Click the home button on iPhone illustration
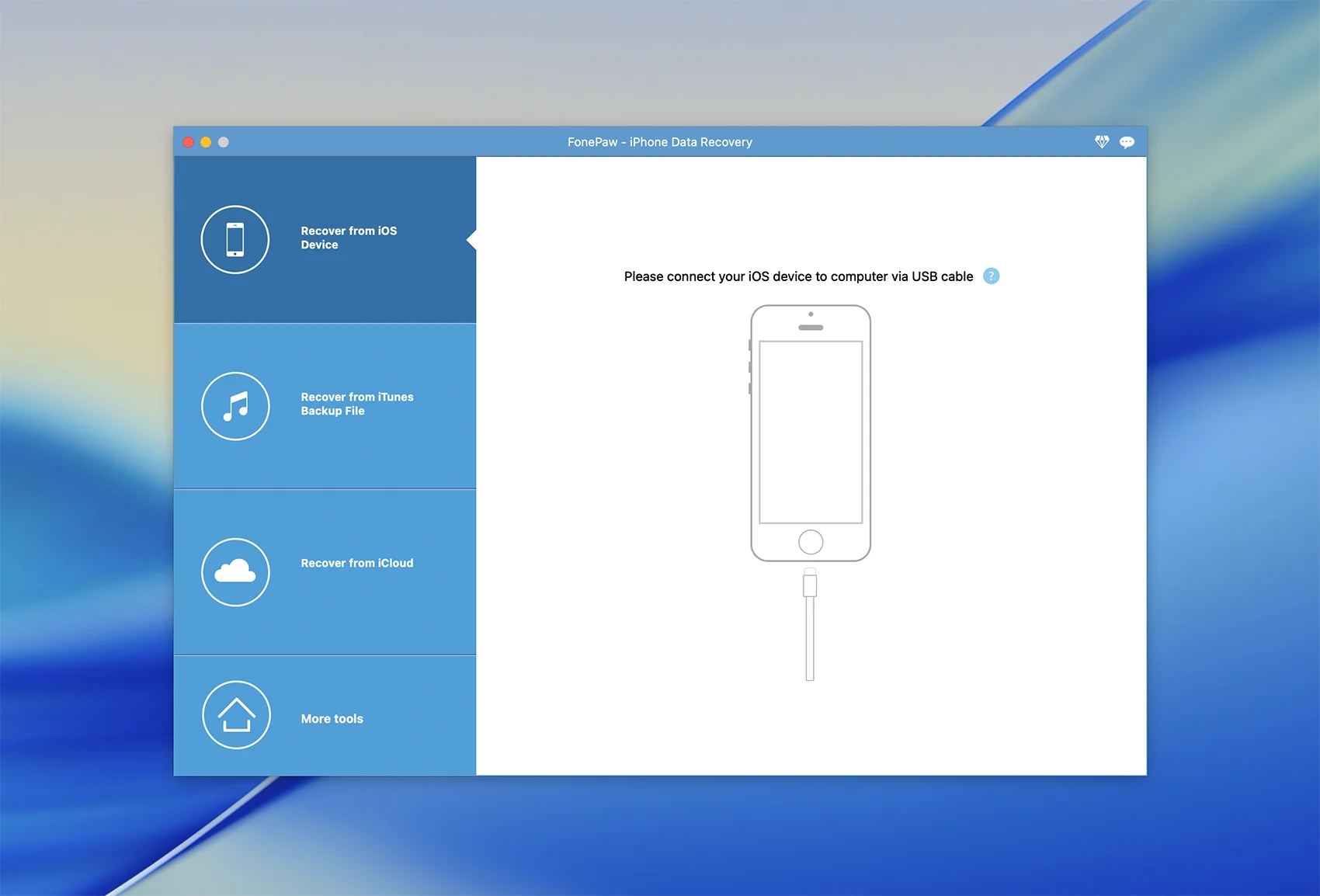 811,542
